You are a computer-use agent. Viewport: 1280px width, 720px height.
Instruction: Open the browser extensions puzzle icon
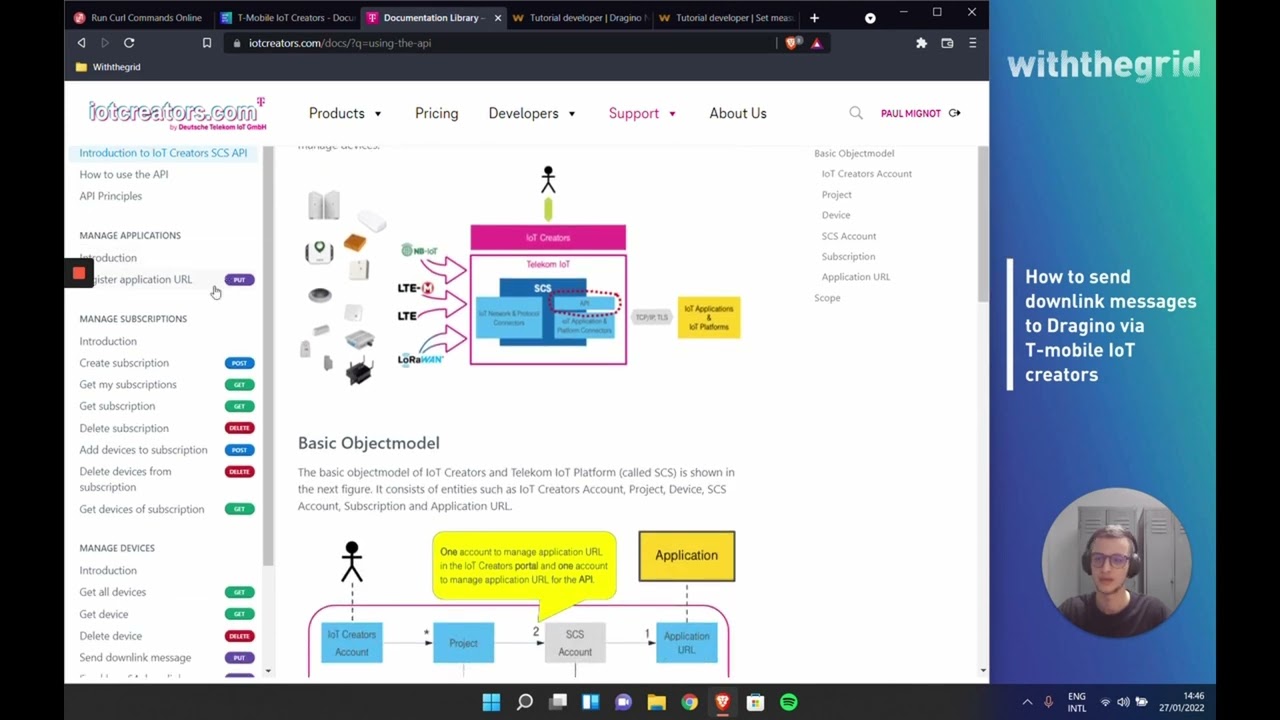coord(921,43)
